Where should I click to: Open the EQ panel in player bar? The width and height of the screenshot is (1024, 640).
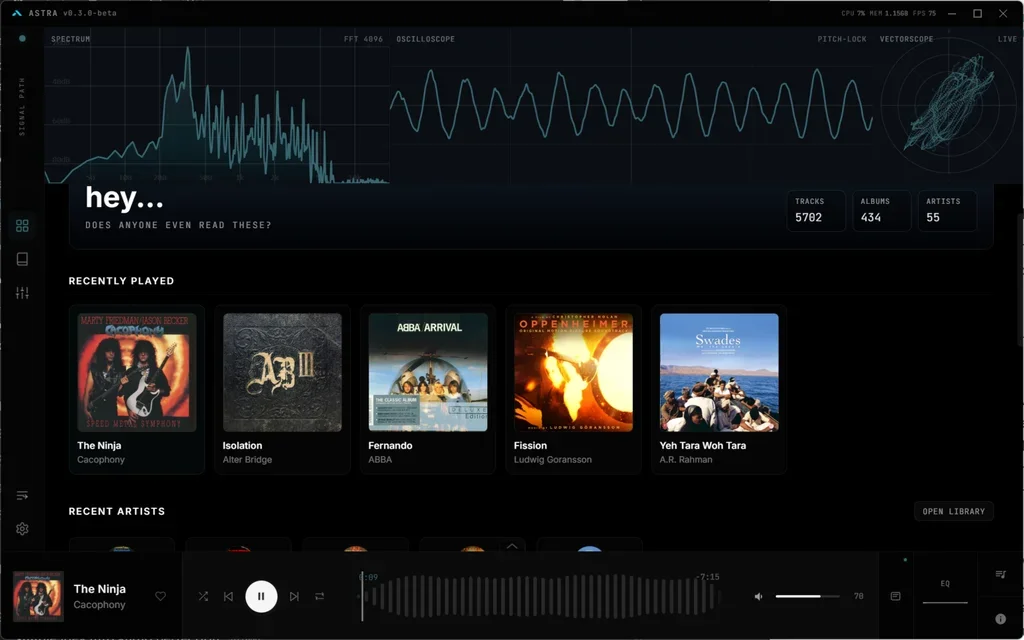(x=945, y=584)
